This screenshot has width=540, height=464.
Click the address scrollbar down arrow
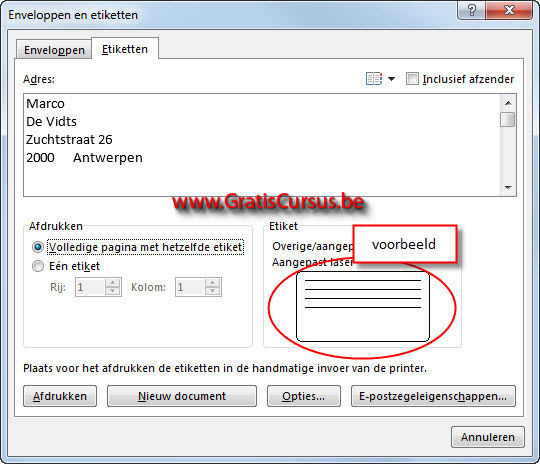pyautogui.click(x=508, y=188)
